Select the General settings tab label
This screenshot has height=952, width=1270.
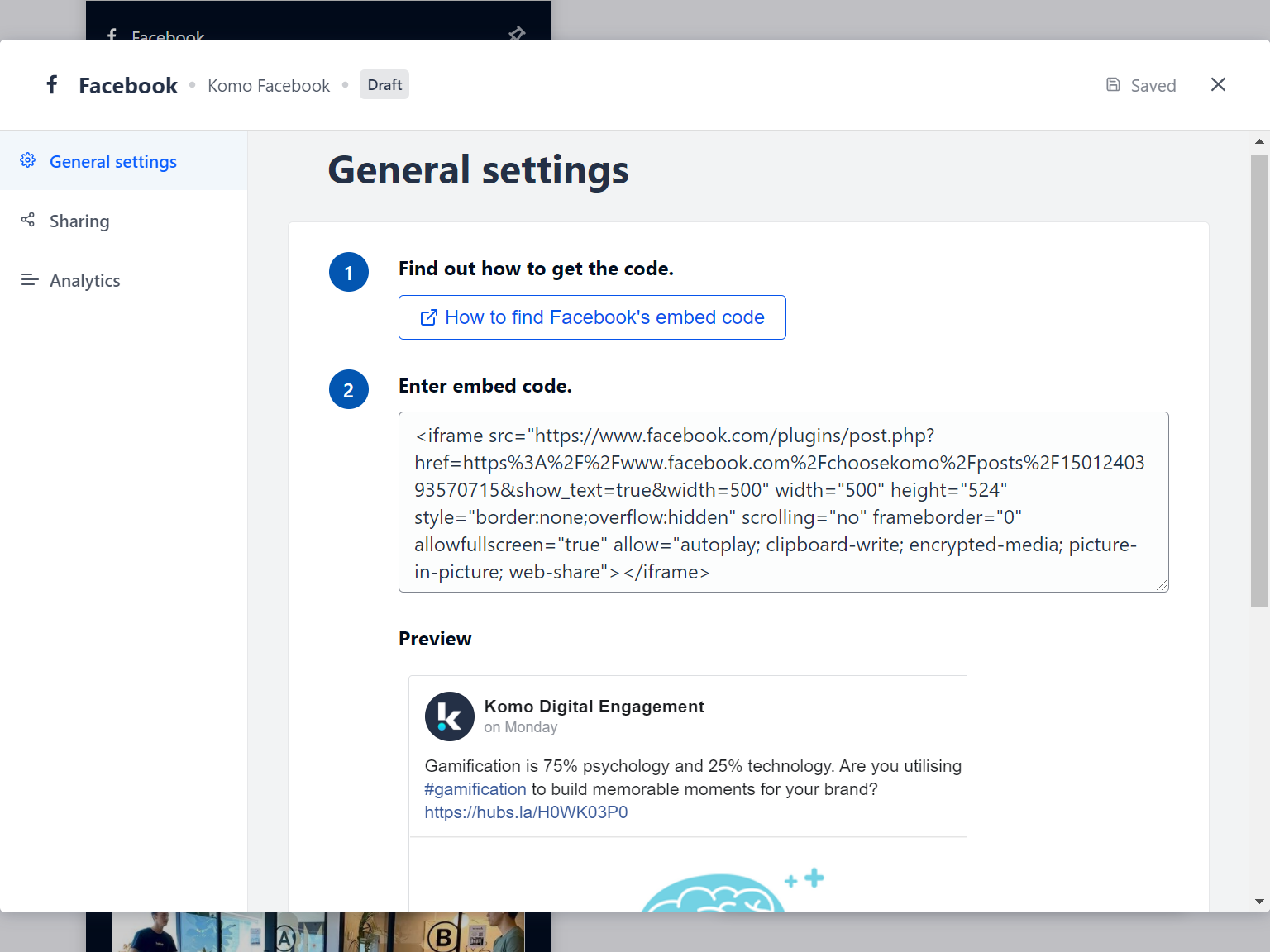[113, 162]
